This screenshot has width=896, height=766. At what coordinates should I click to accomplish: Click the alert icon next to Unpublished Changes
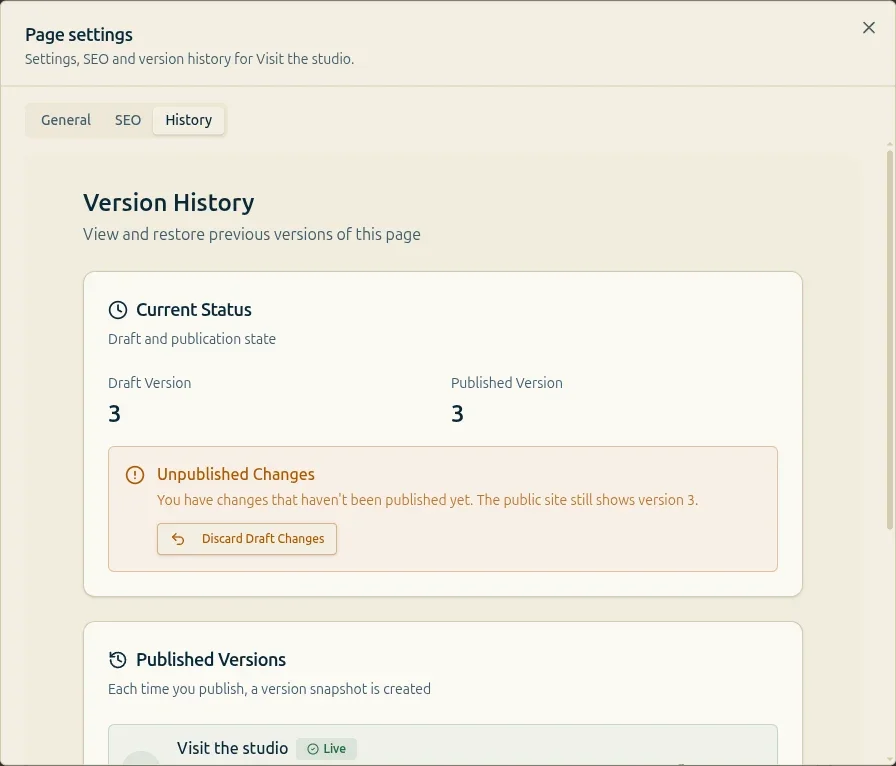[x=135, y=475]
